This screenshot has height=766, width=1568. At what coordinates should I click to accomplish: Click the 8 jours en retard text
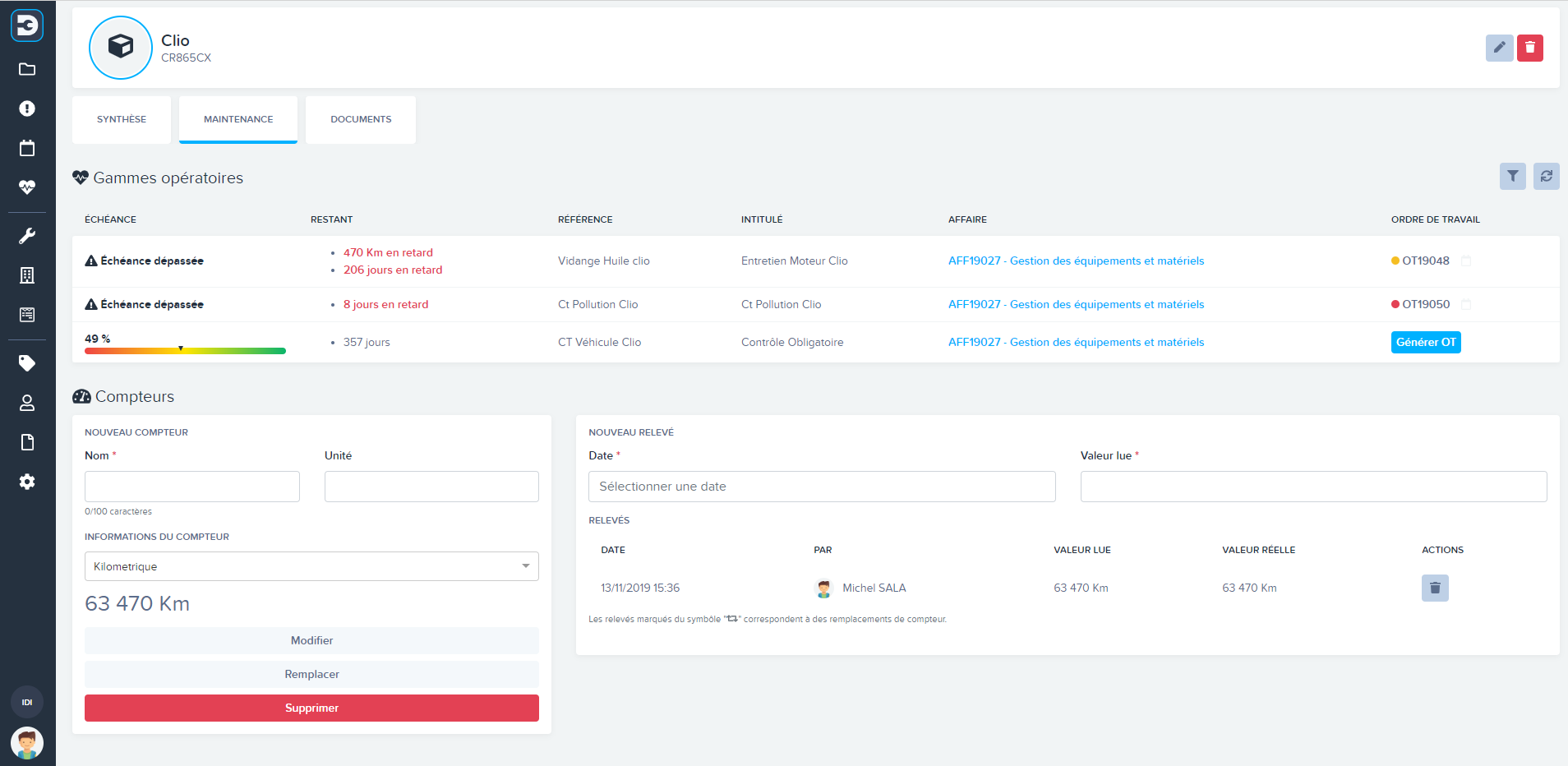(385, 304)
